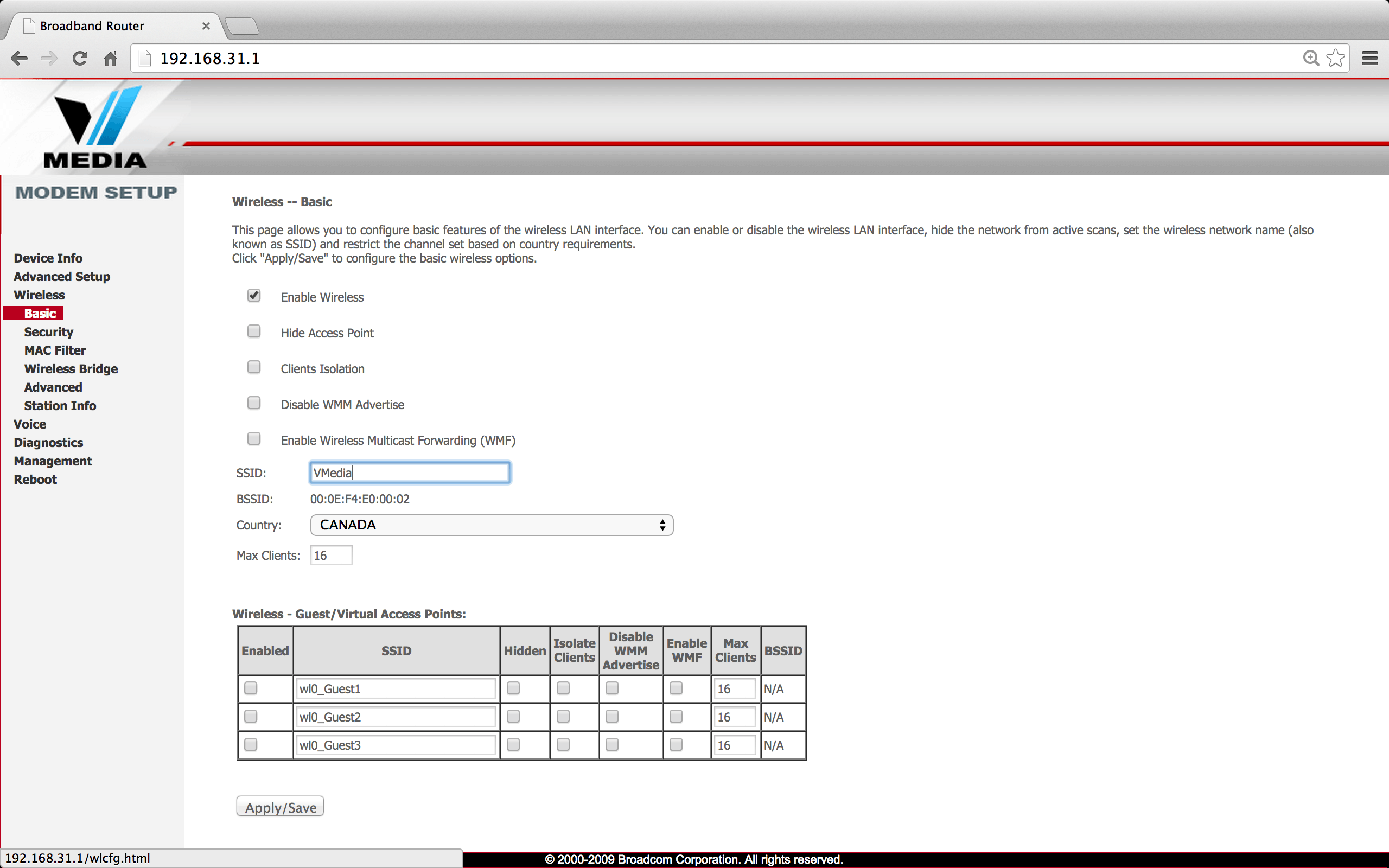Enable the wl0_Guest1 access point
This screenshot has height=868, width=1389.
click(251, 688)
